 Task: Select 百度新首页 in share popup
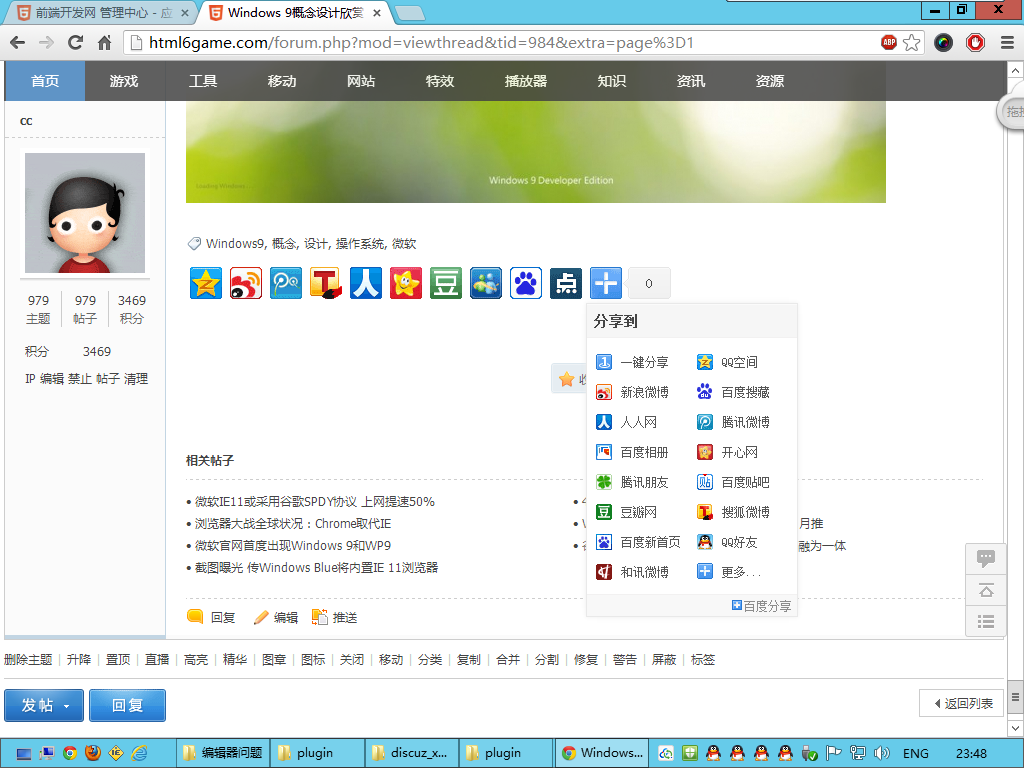point(638,542)
